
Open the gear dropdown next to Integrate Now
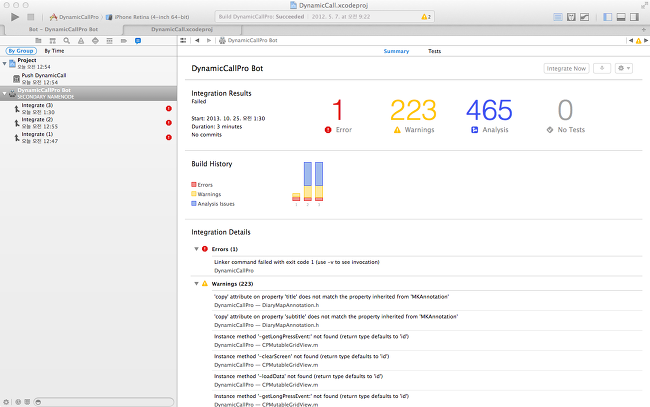point(623,68)
